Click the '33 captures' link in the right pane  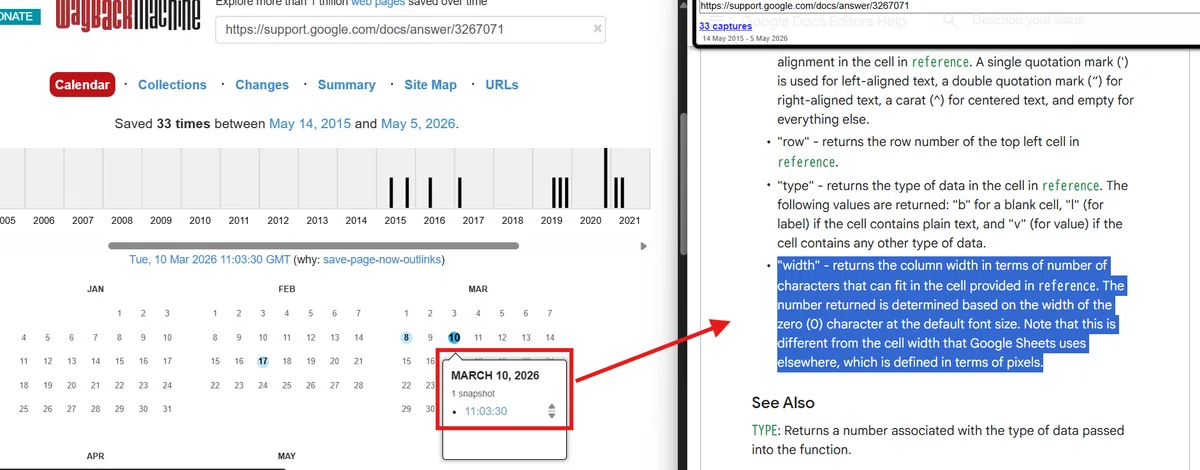725,26
